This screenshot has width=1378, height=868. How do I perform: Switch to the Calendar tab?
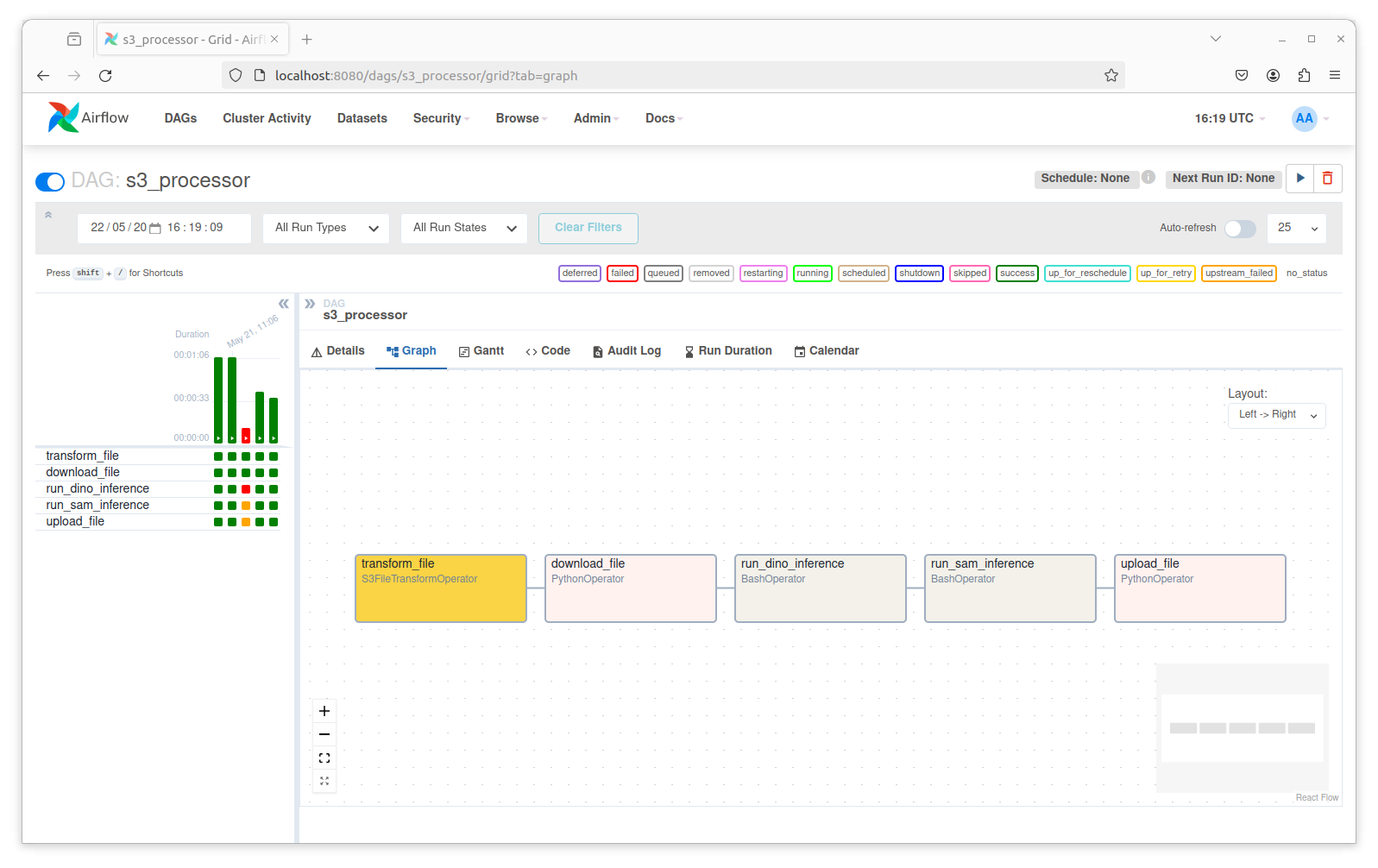tap(827, 351)
